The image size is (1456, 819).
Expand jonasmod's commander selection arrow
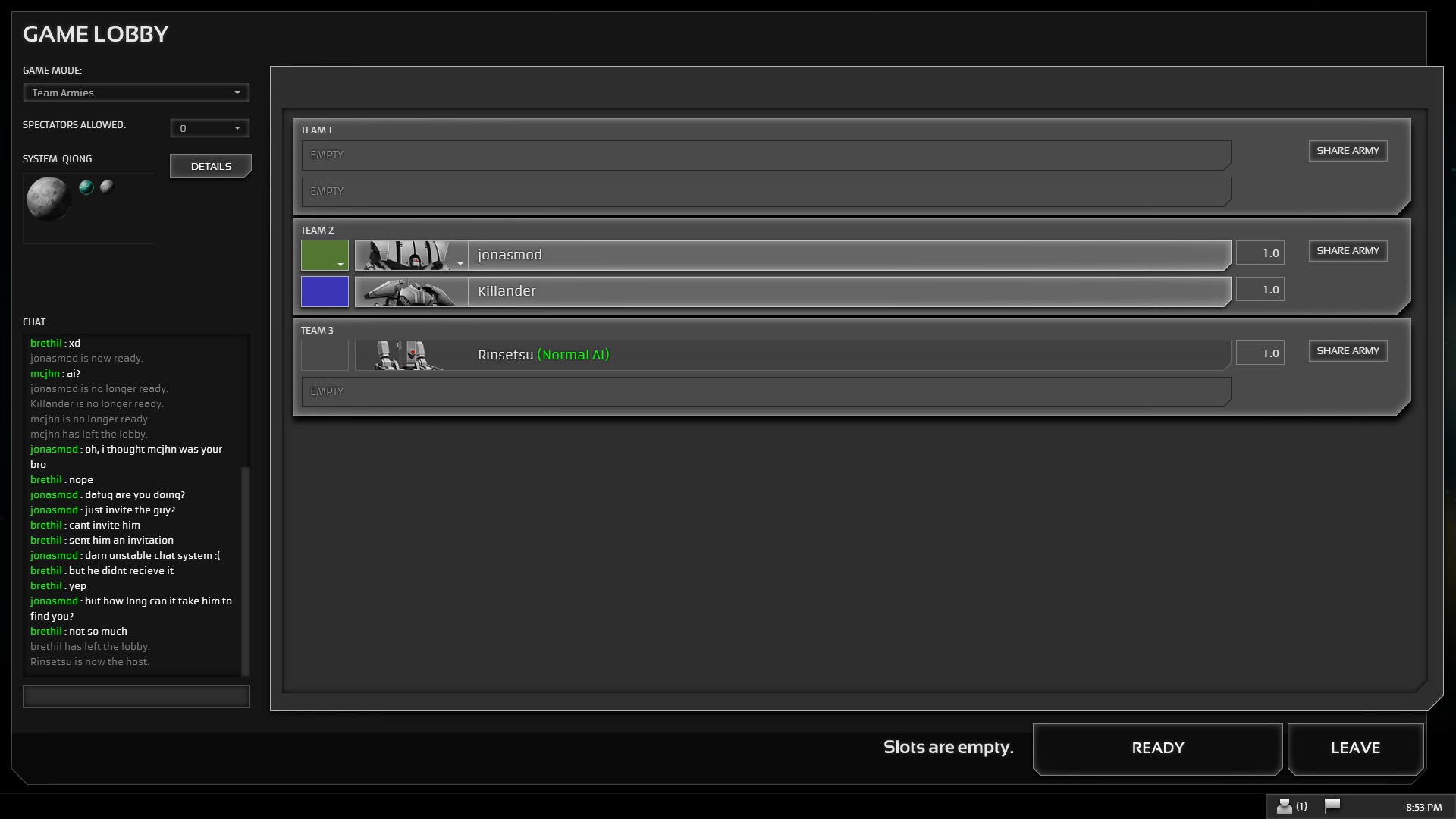[460, 264]
